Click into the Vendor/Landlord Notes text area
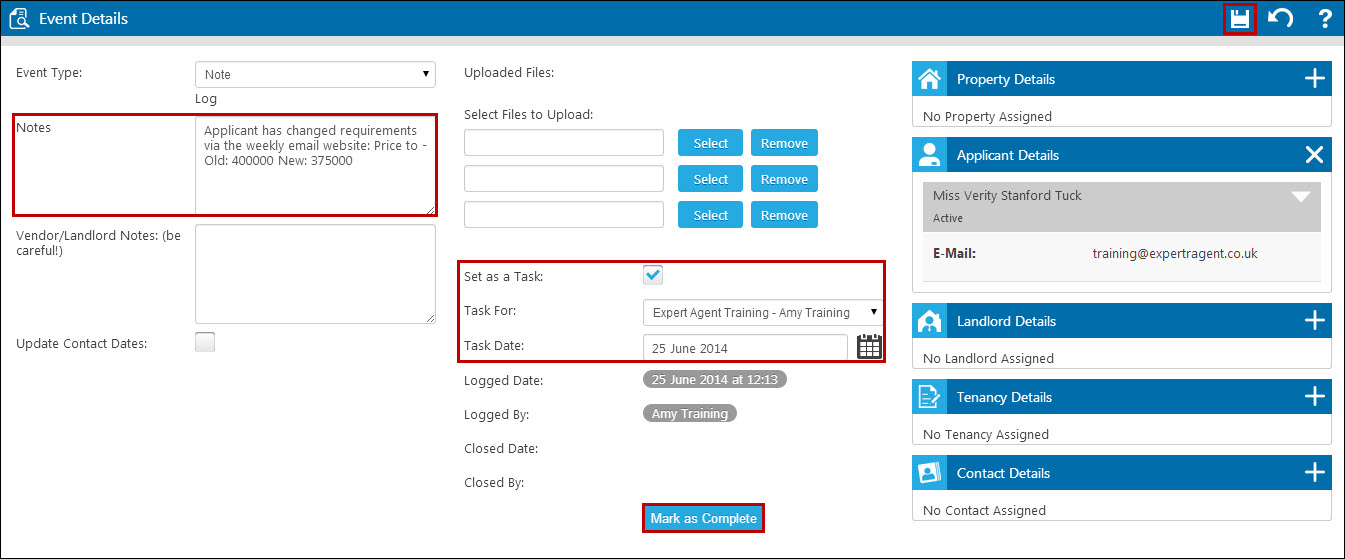Screen dimensions: 1345x559 tap(315, 274)
